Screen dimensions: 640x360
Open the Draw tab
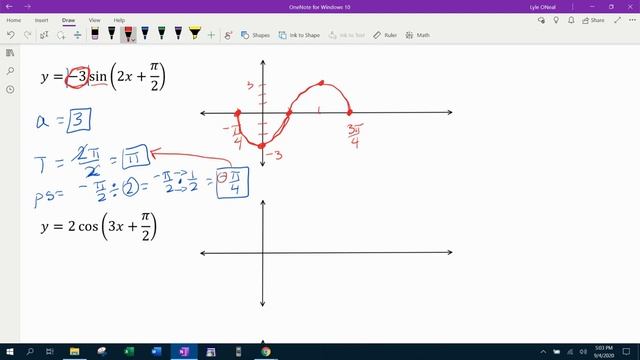pyautogui.click(x=68, y=20)
